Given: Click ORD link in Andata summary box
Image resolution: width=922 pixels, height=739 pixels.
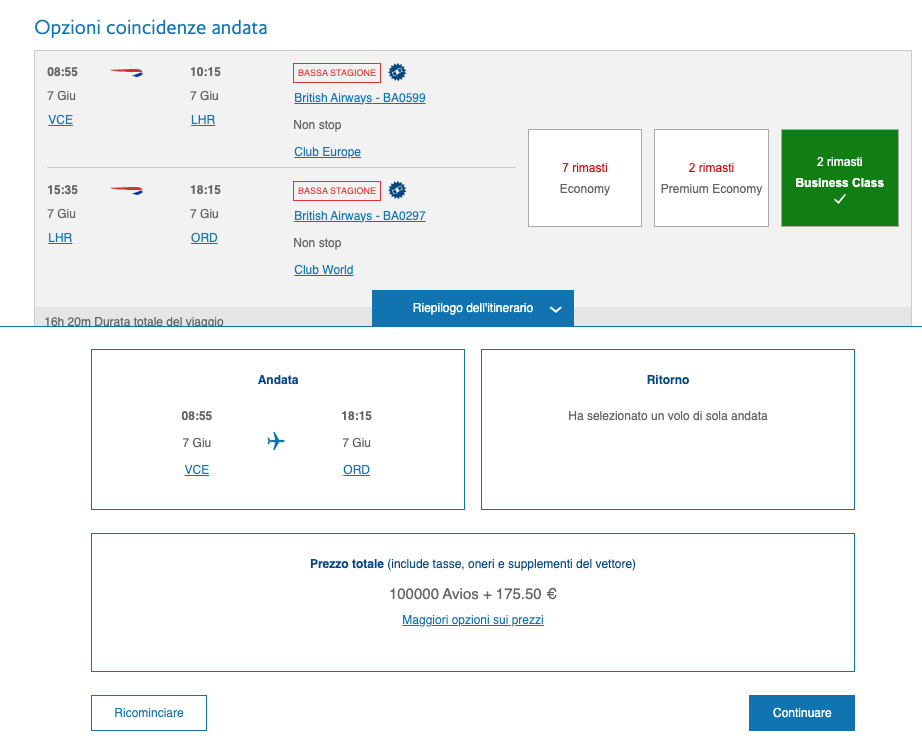Looking at the screenshot, I should point(356,470).
